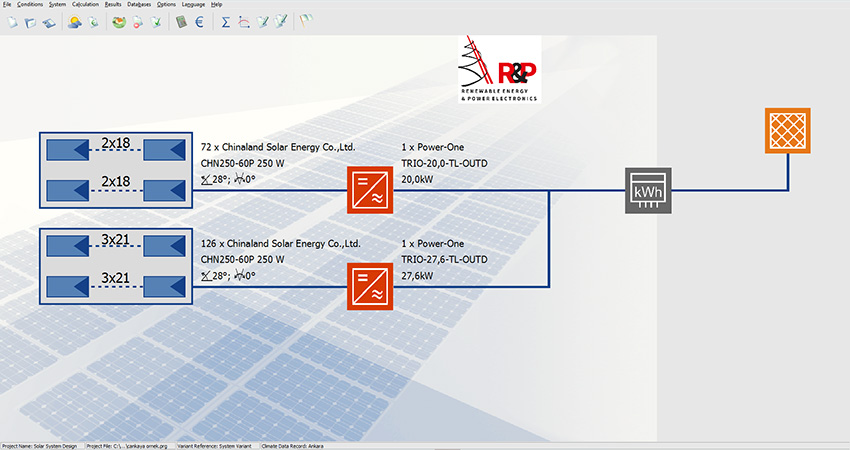
Task: Click the summary report checkmark icon
Action: pyautogui.click(x=262, y=22)
